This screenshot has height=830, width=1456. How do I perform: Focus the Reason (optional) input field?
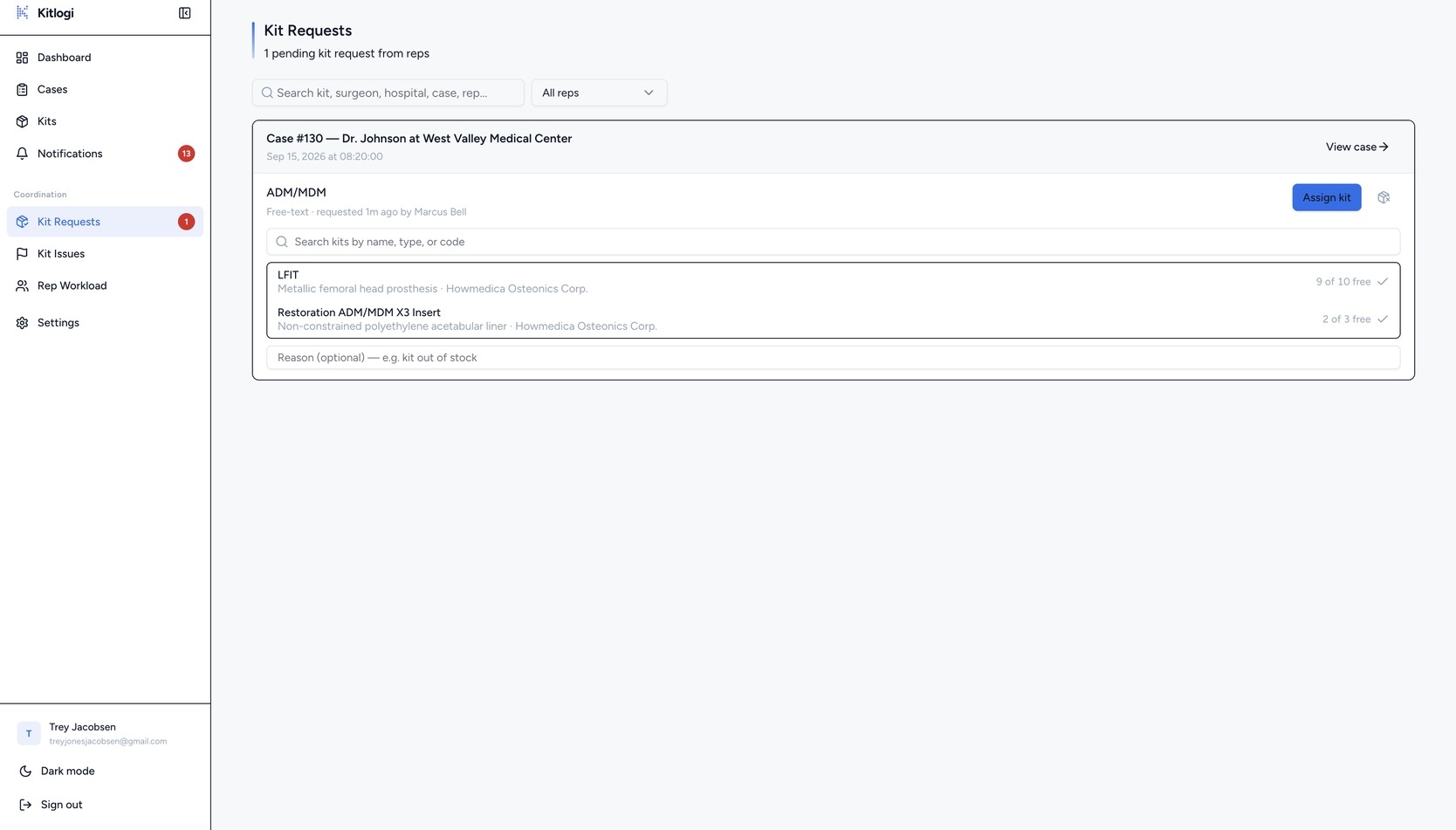833,358
